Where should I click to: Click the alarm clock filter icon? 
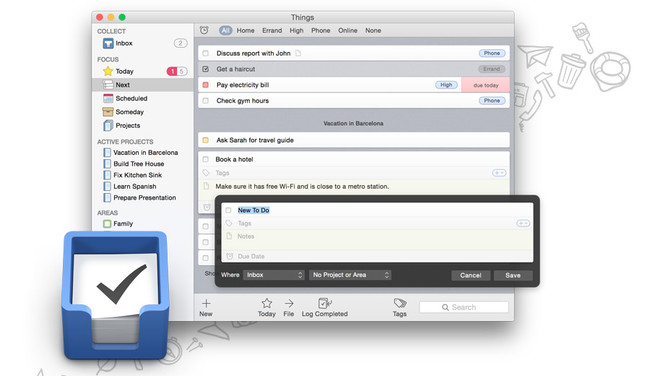(204, 30)
